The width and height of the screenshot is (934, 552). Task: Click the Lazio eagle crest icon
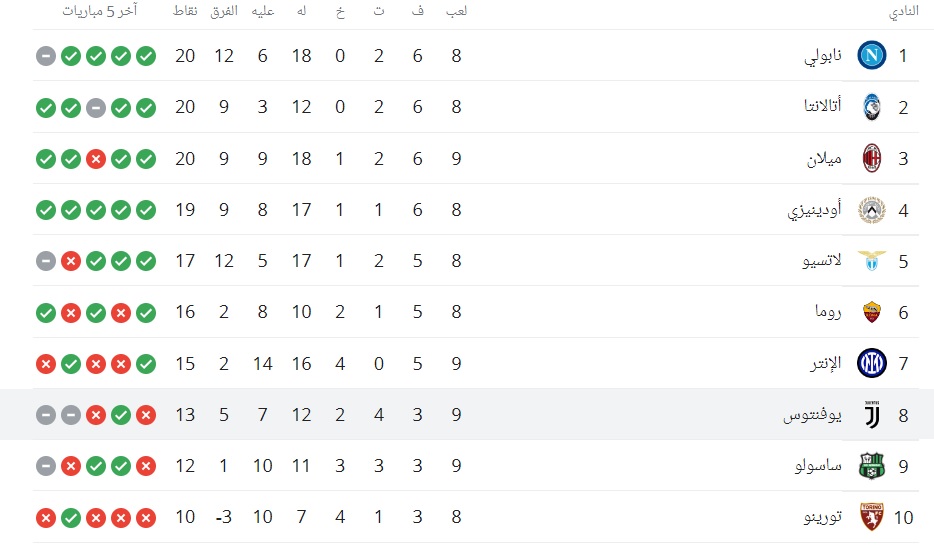(x=871, y=261)
